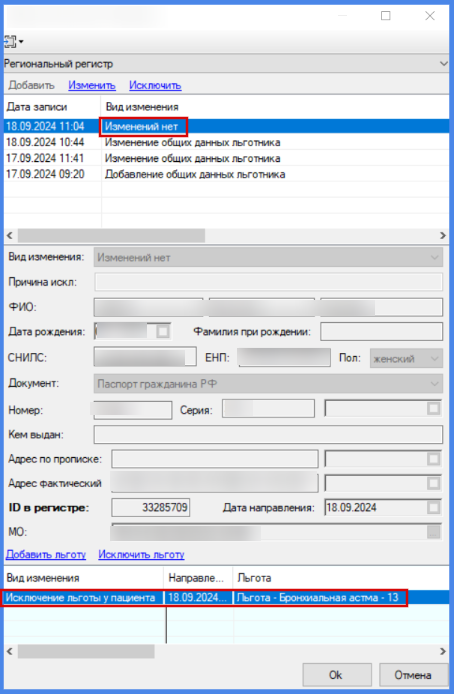Toggle the Дата рождения checkbox
454x694 pixels.
[163, 331]
